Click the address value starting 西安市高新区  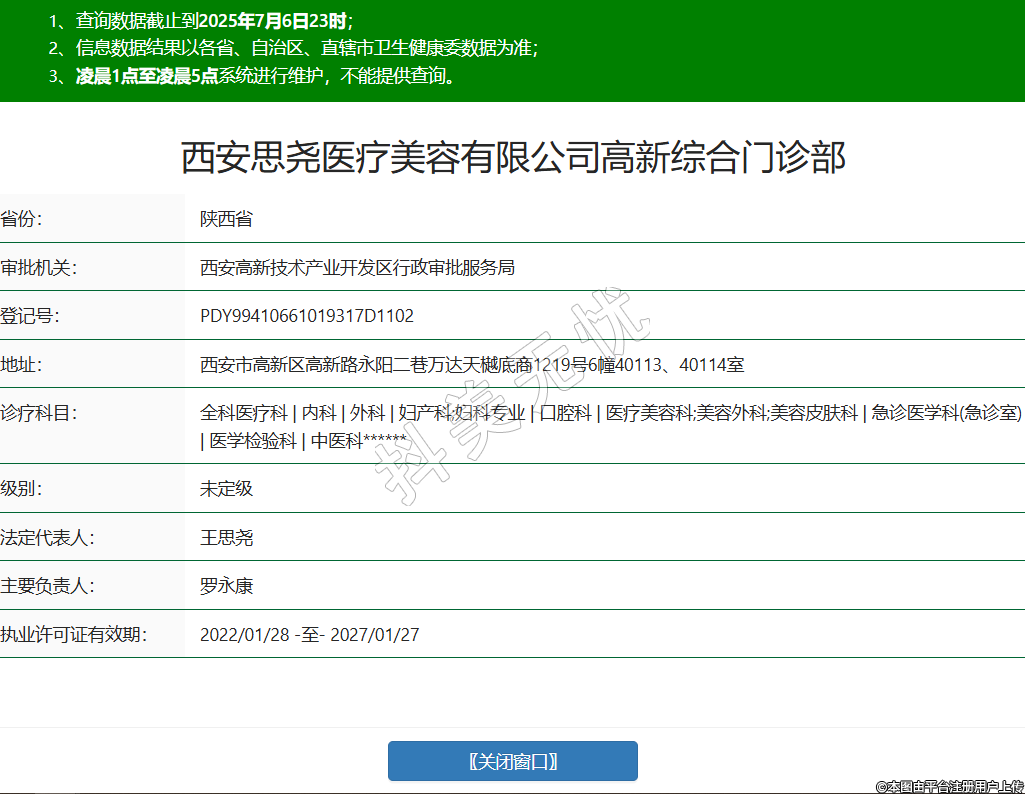pyautogui.click(x=471, y=365)
